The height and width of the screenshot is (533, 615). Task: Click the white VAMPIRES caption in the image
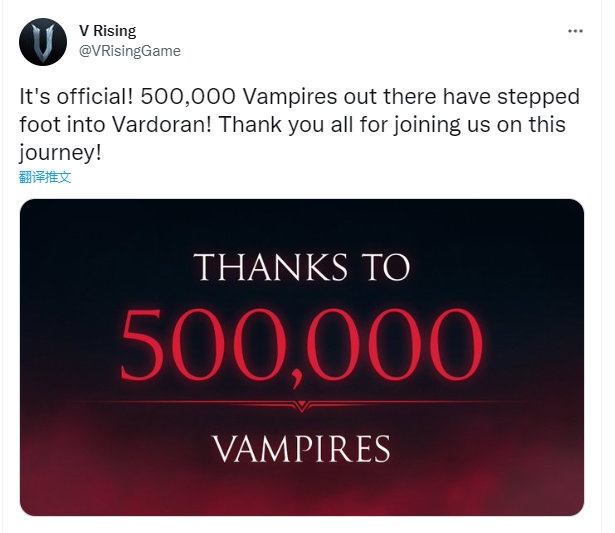click(301, 447)
